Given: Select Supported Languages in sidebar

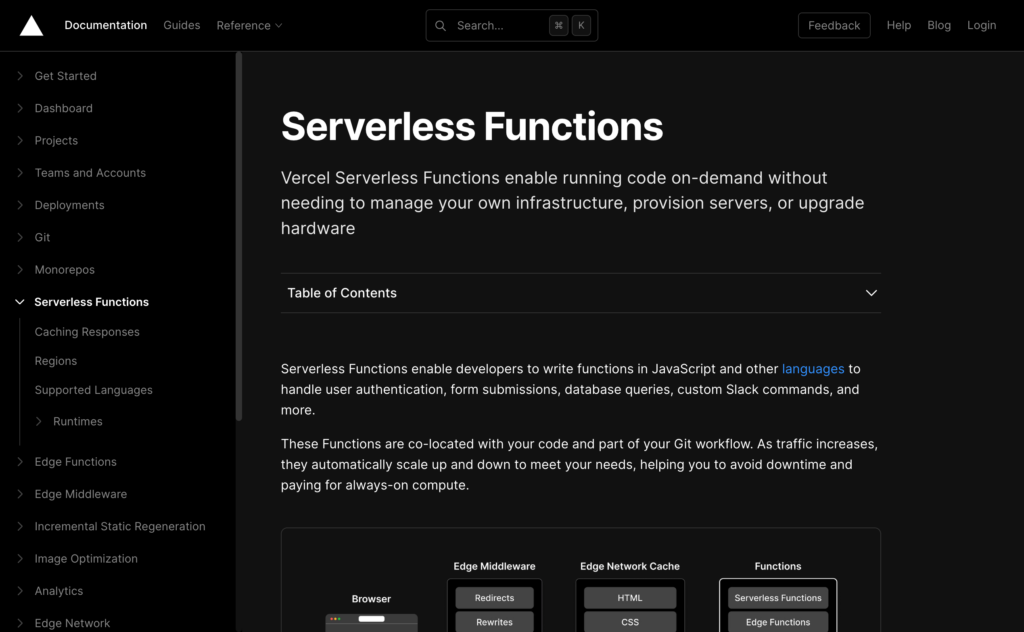Looking at the screenshot, I should pyautogui.click(x=93, y=390).
